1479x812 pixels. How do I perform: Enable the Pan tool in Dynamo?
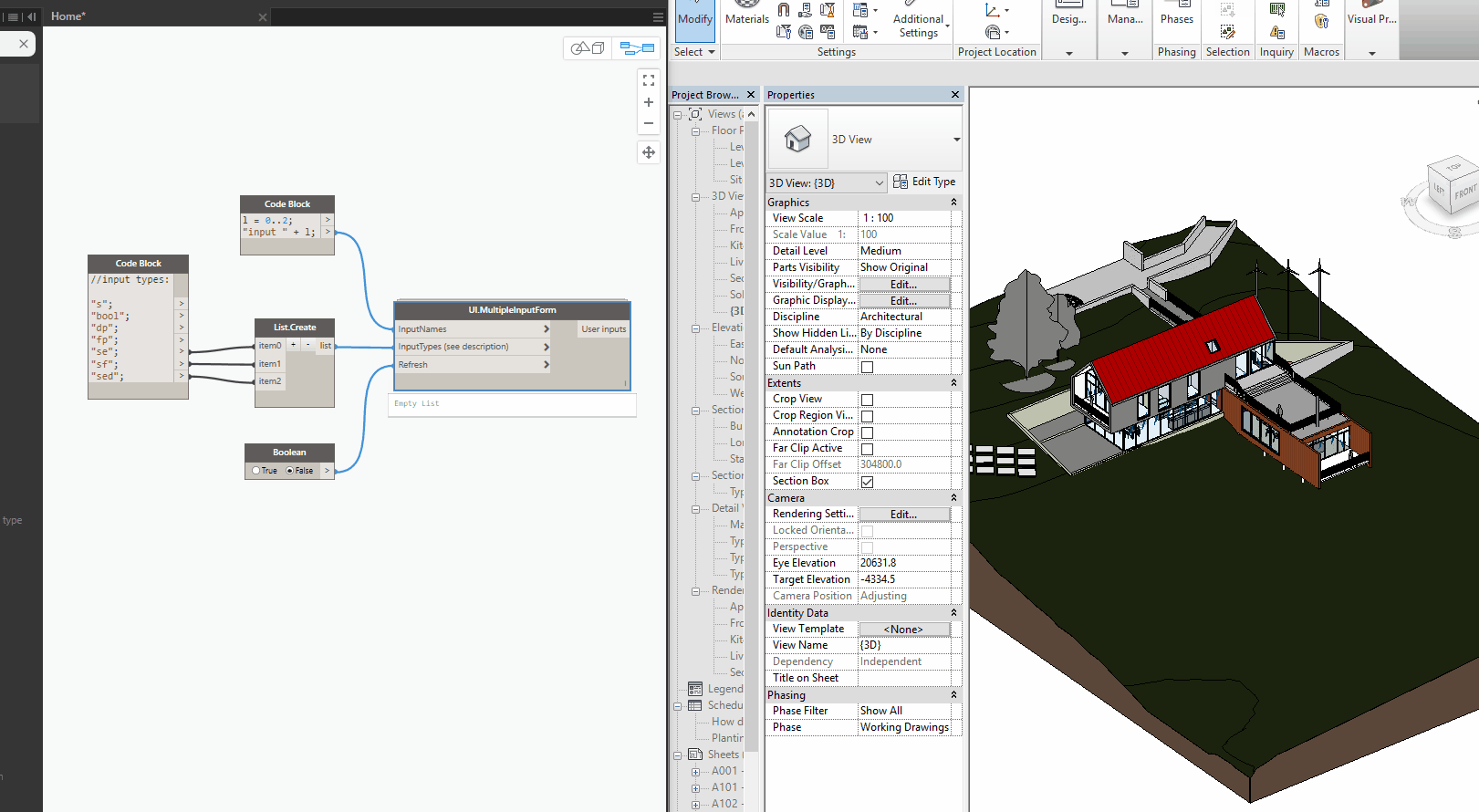pos(649,152)
